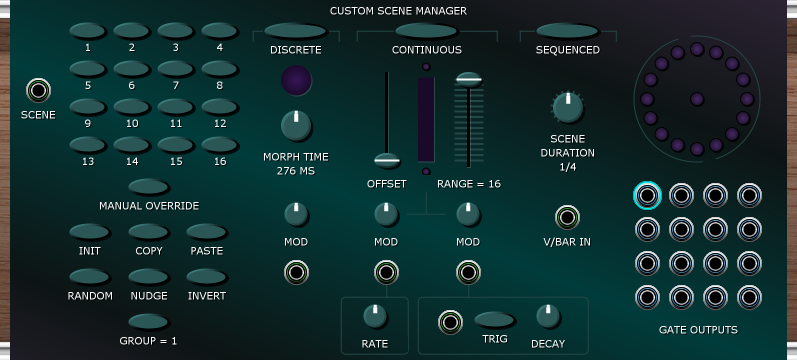Click the trigger input jack beside TRIG

point(450,322)
